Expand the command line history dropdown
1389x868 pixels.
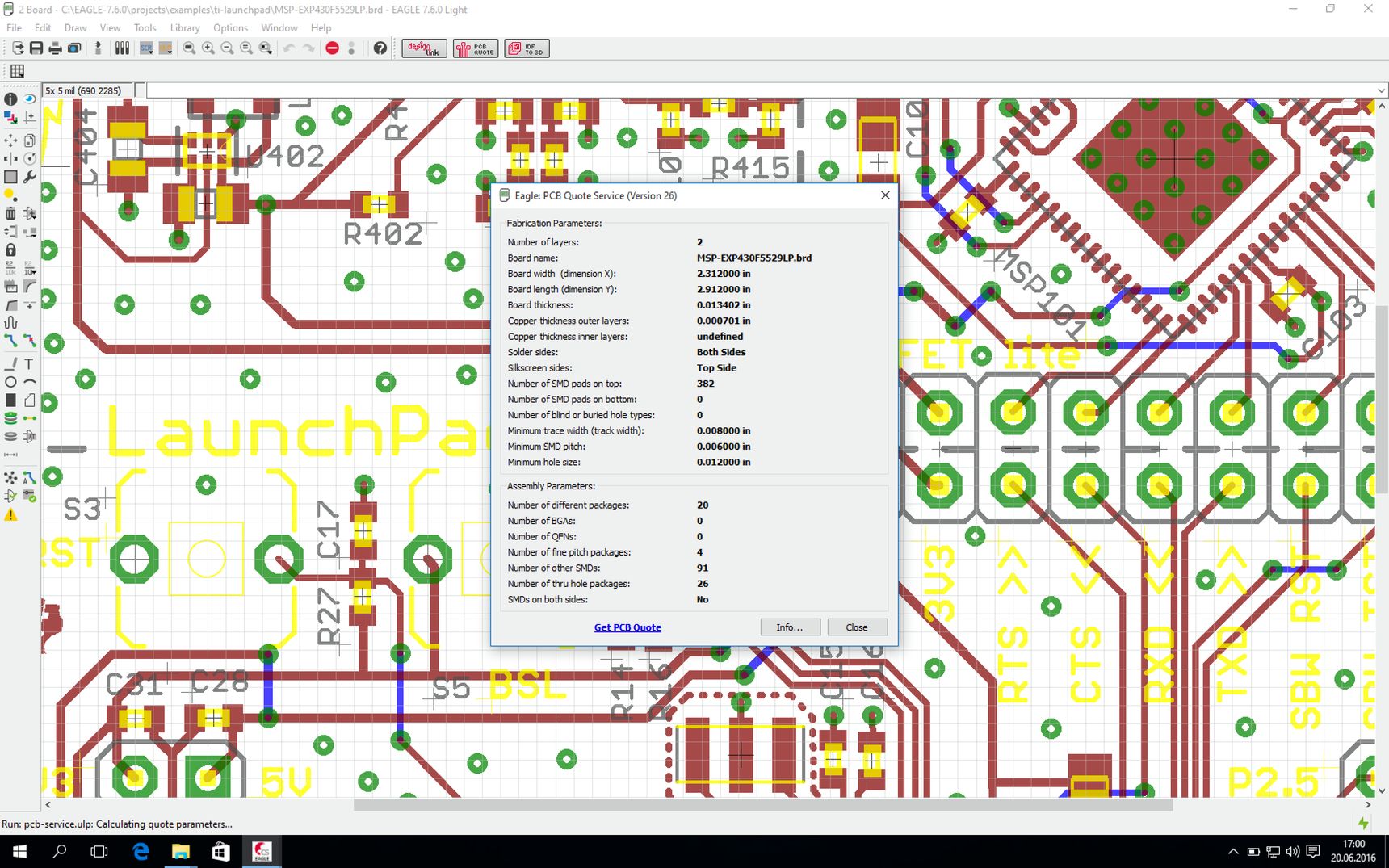coord(1381,90)
